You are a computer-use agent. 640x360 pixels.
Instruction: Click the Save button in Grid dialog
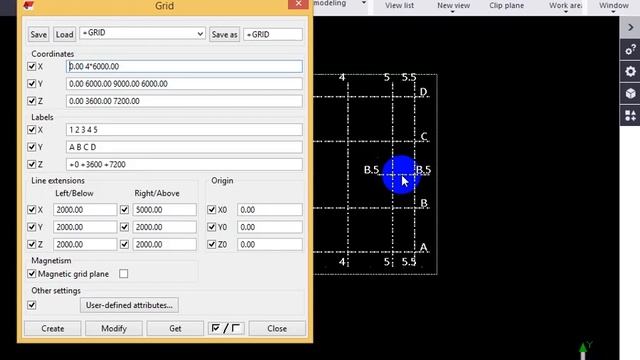[38, 35]
